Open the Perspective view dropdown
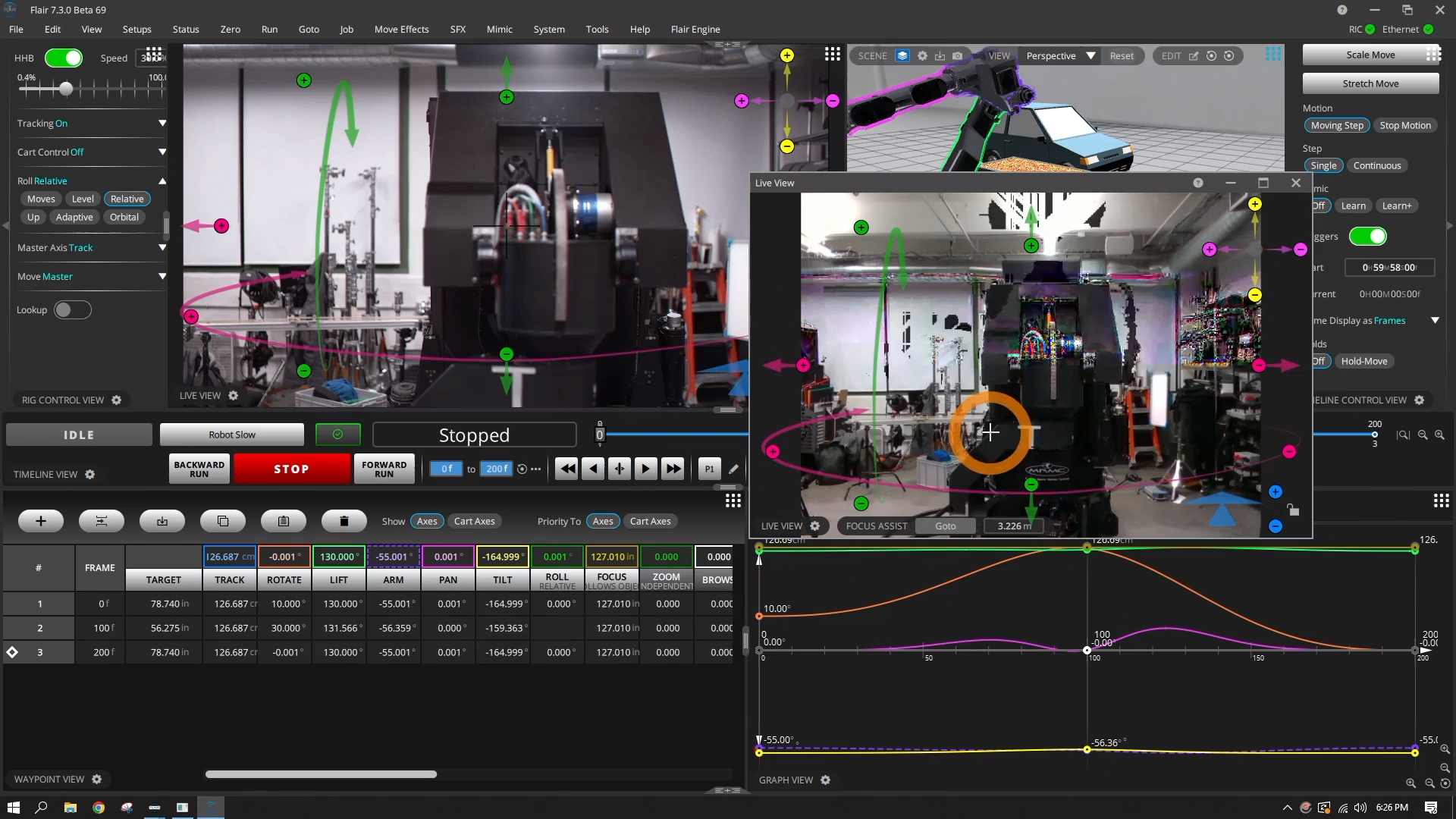 pyautogui.click(x=1059, y=55)
